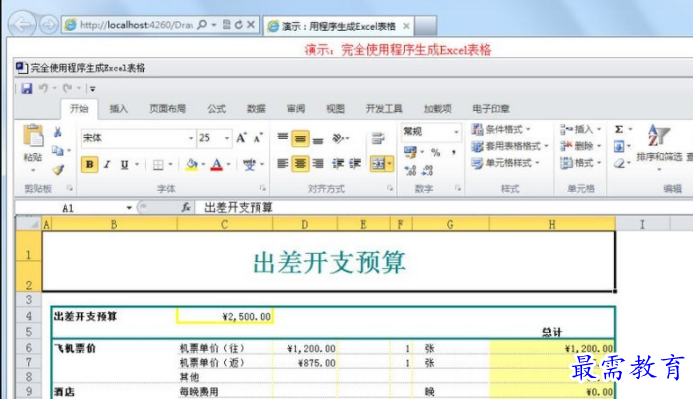Click the 变 phonetic guide icon

pyautogui.click(x=249, y=164)
